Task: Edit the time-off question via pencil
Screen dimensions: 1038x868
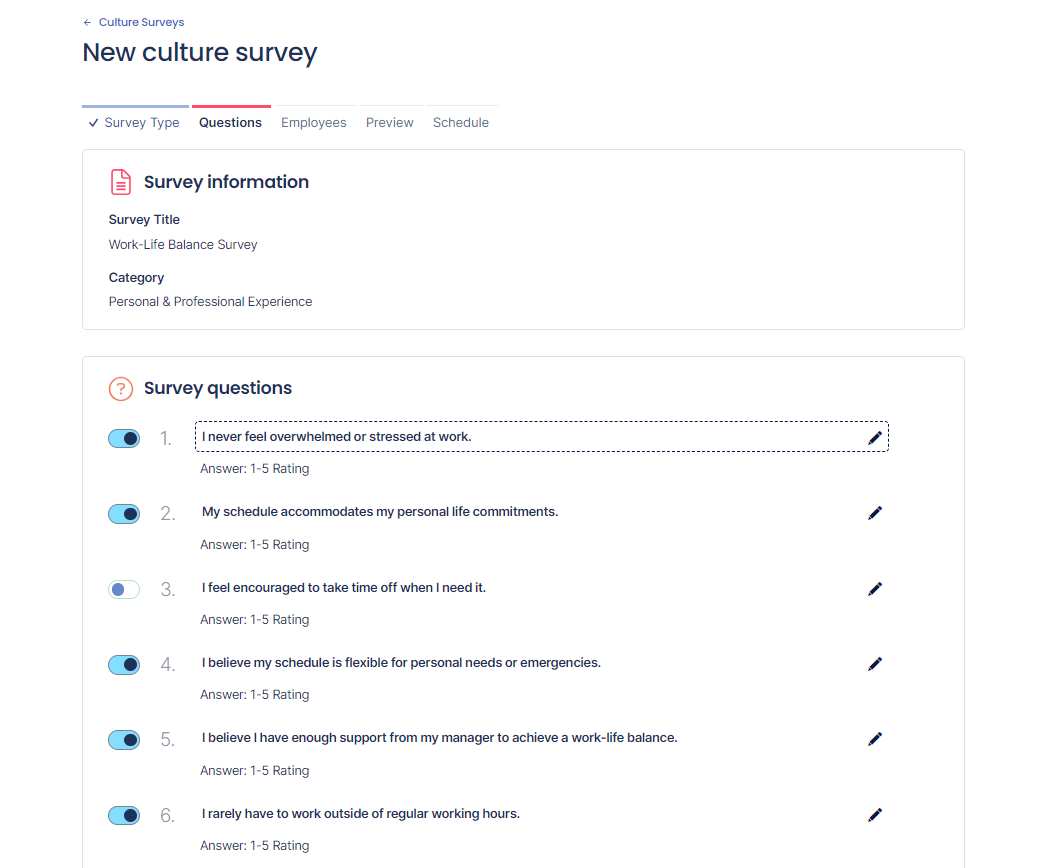Action: click(875, 589)
